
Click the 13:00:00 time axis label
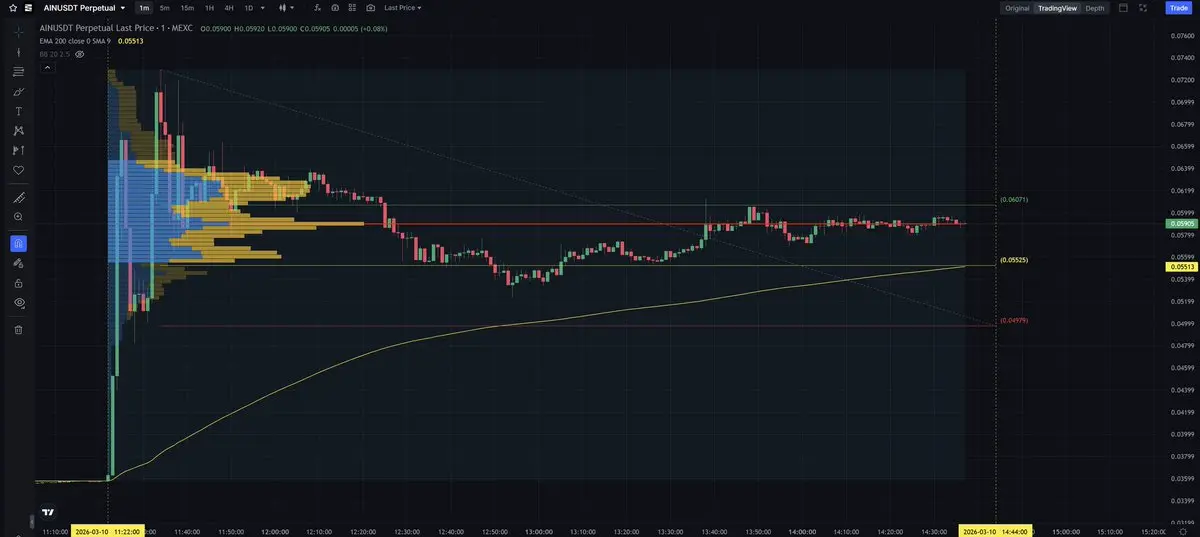[x=541, y=531]
